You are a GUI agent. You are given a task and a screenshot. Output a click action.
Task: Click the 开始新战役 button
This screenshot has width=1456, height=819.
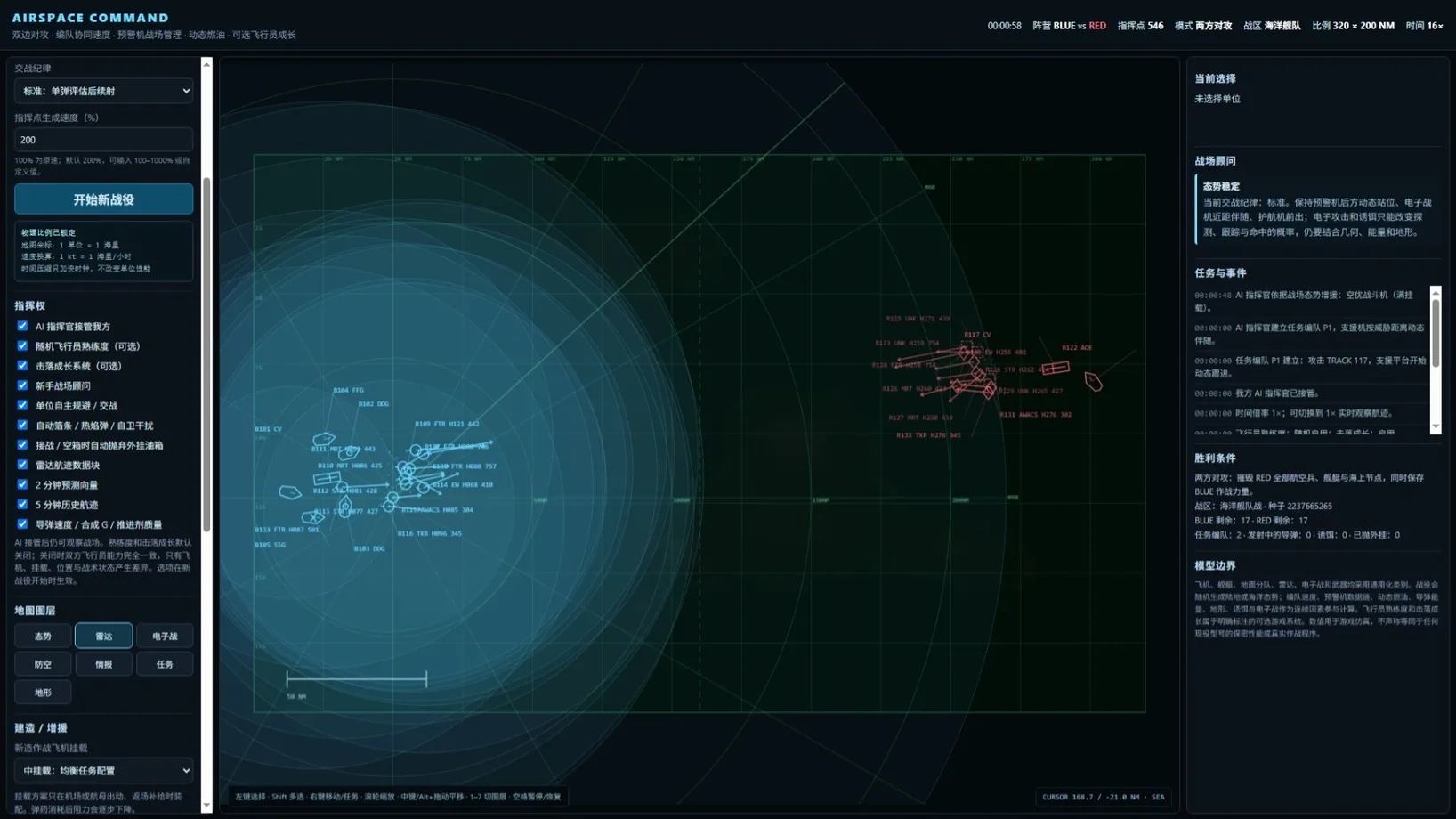[x=103, y=199]
